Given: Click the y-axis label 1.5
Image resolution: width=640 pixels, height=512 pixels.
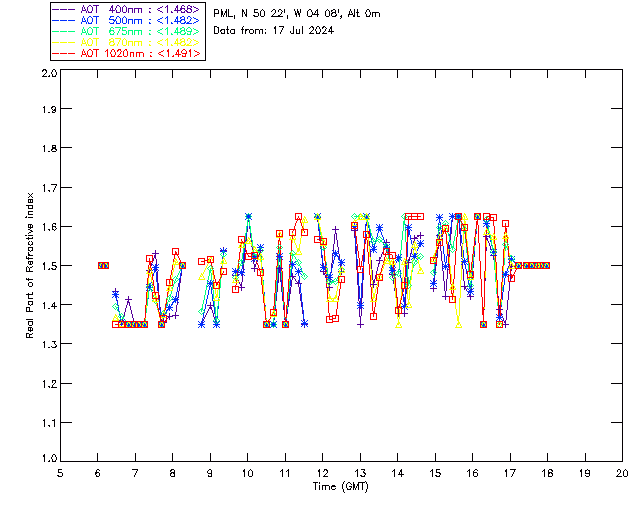Looking at the screenshot, I should pos(49,266).
